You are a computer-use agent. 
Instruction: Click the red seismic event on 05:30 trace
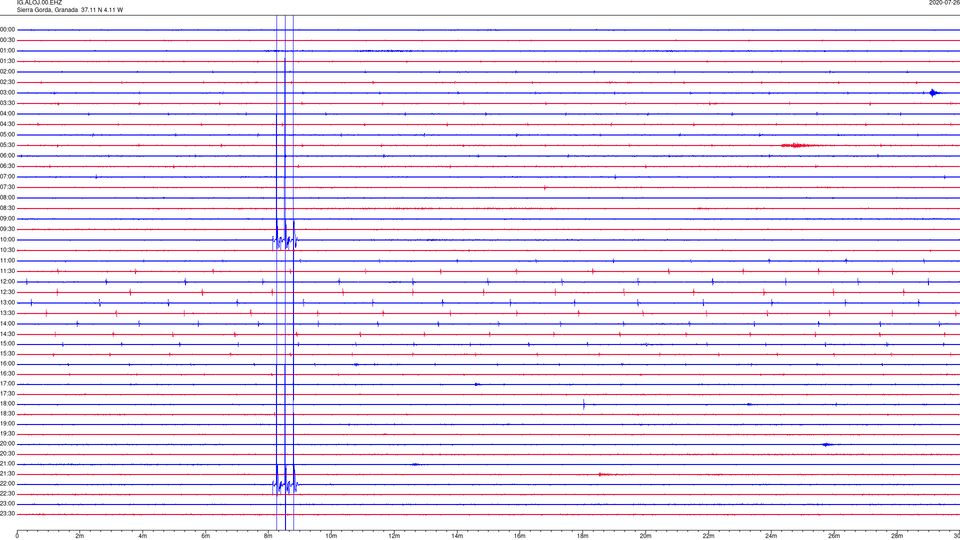[796, 145]
